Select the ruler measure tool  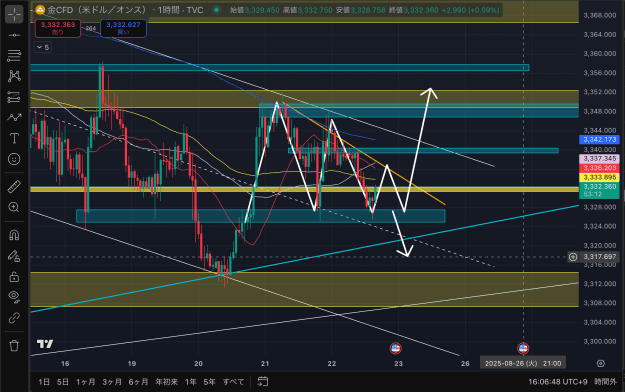14,187
